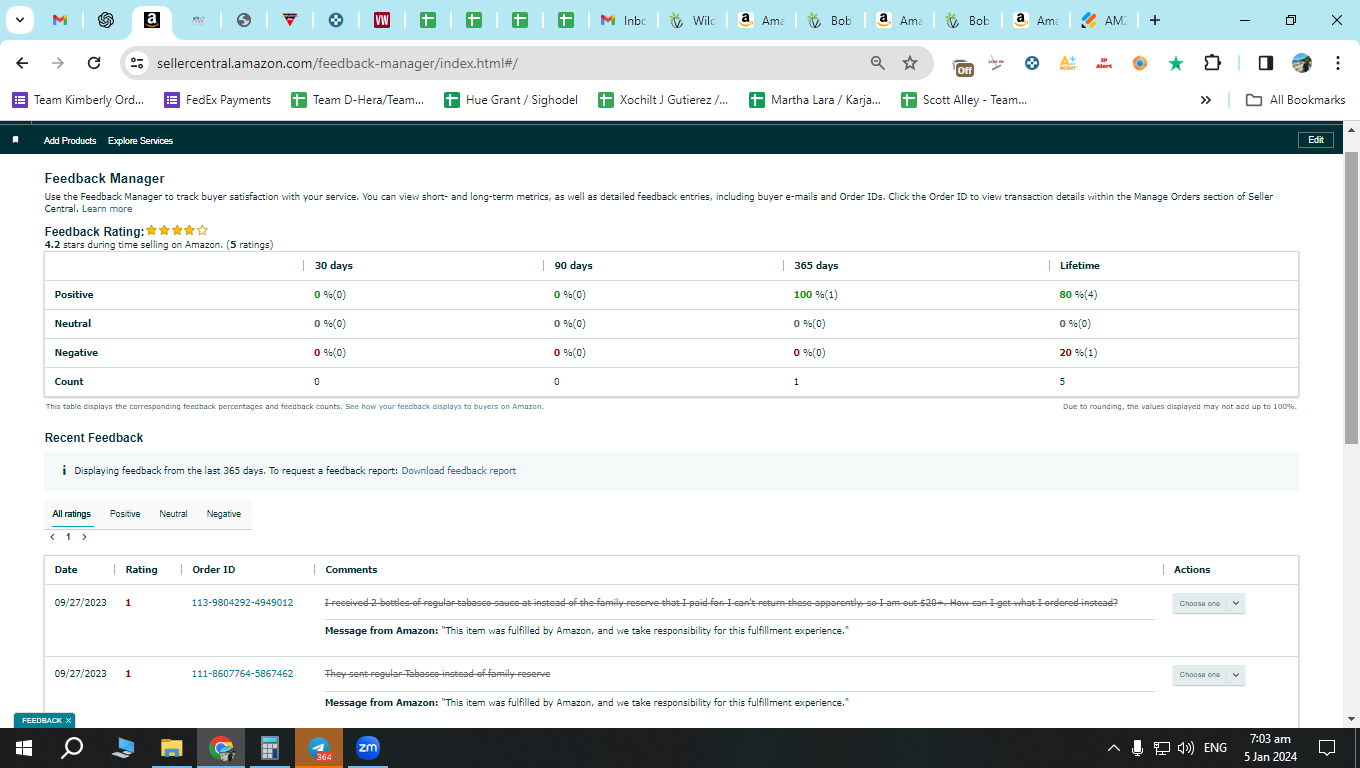Open Calculator from the taskbar
The image size is (1360, 768).
click(269, 748)
